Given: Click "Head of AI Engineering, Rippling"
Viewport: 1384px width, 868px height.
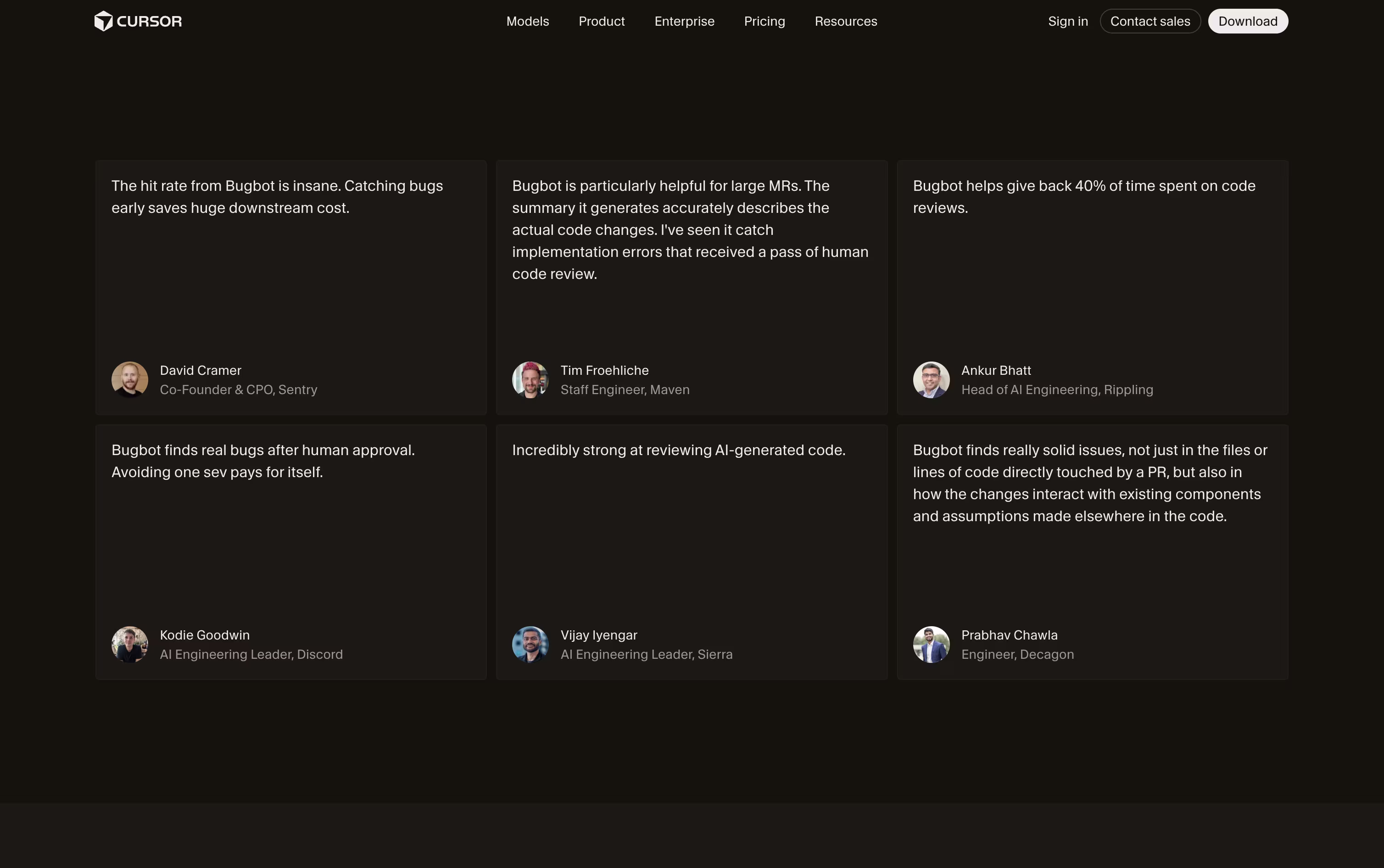Looking at the screenshot, I should [x=1057, y=390].
